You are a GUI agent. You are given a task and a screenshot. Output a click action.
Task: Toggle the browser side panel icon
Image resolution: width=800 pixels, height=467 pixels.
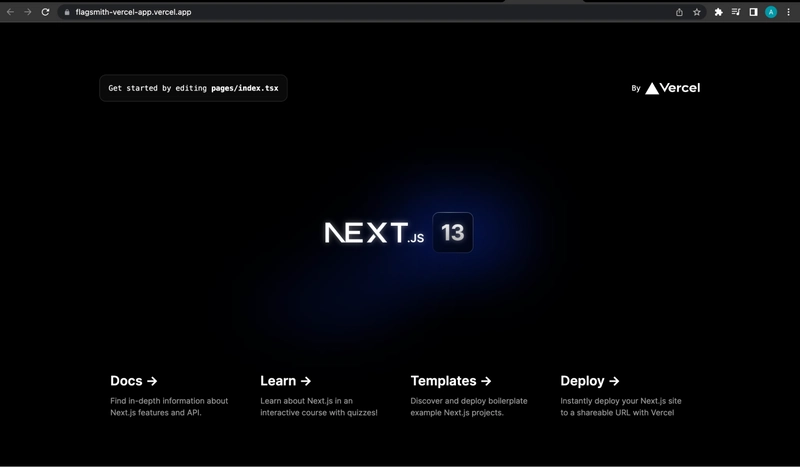point(753,12)
